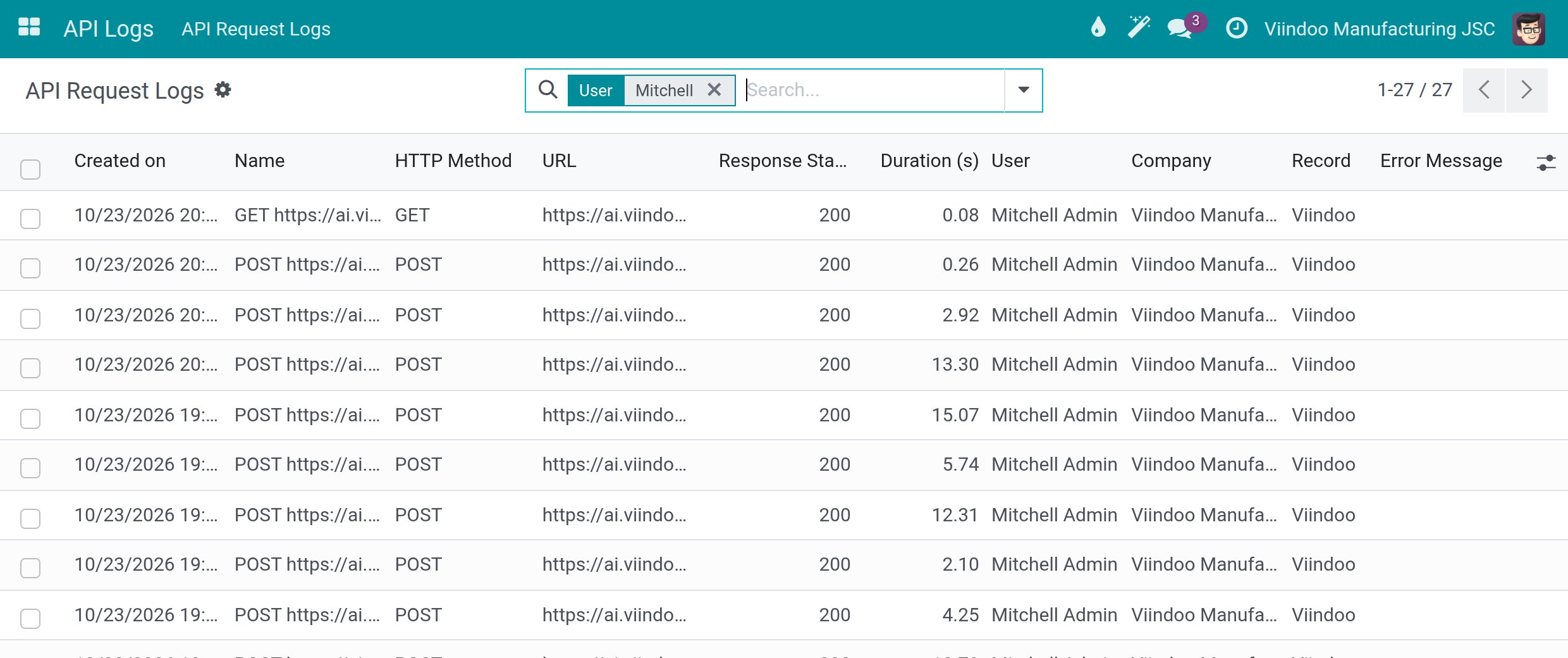Sort by the Created on column
This screenshot has width=1568, height=658.
(120, 161)
